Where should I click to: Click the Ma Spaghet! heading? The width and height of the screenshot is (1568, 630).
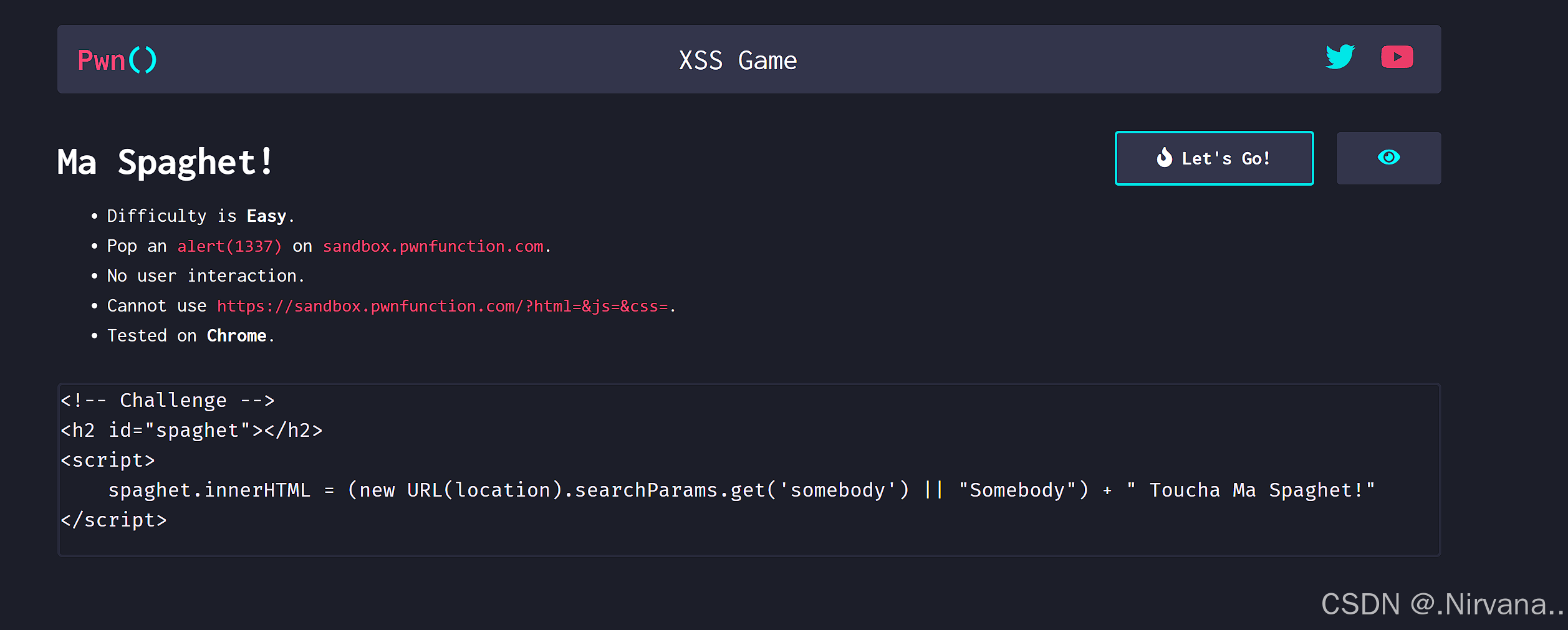(165, 162)
